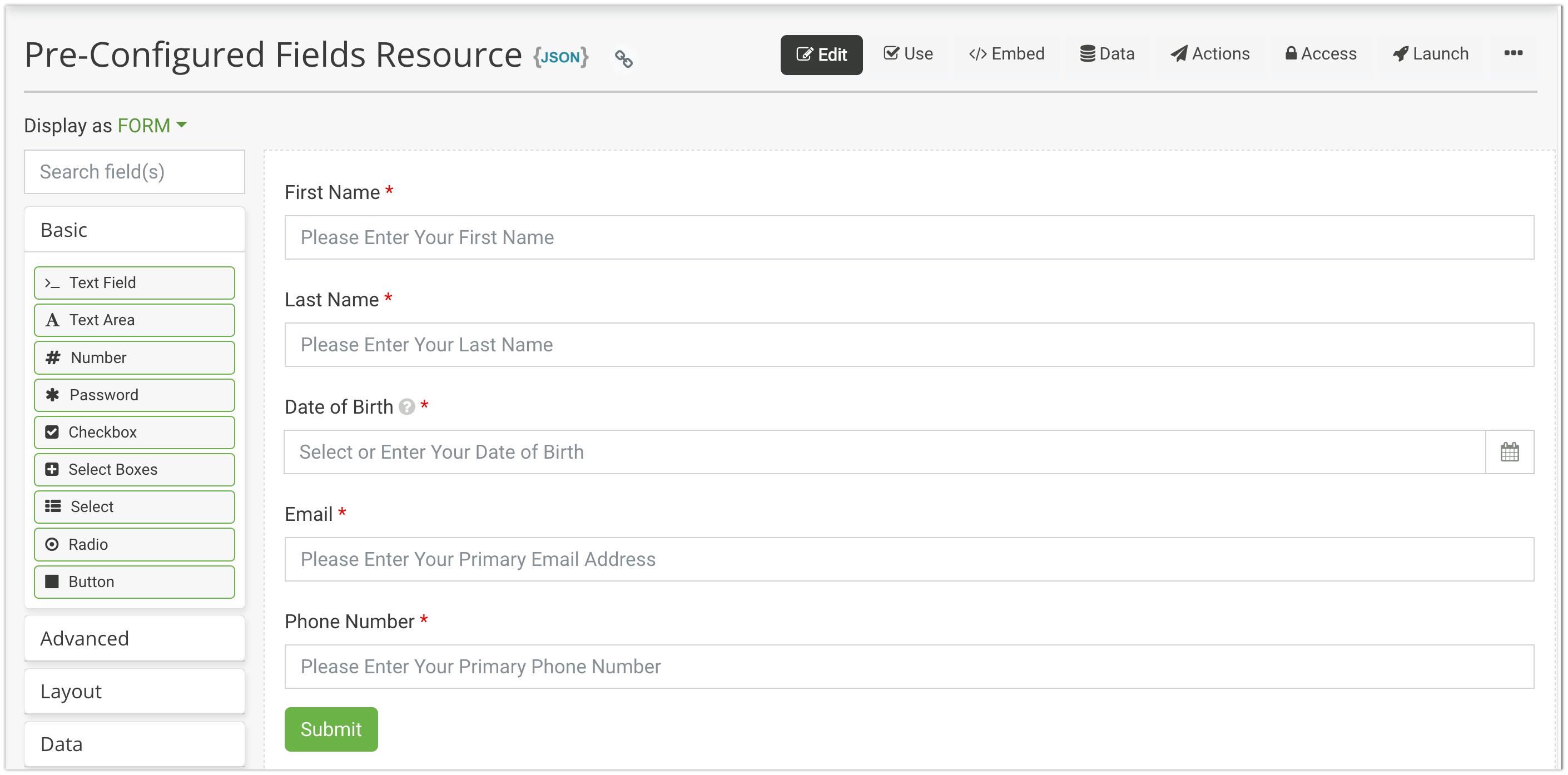This screenshot has width=1568, height=775.
Task: Click the link icon next to the title
Action: coord(623,58)
